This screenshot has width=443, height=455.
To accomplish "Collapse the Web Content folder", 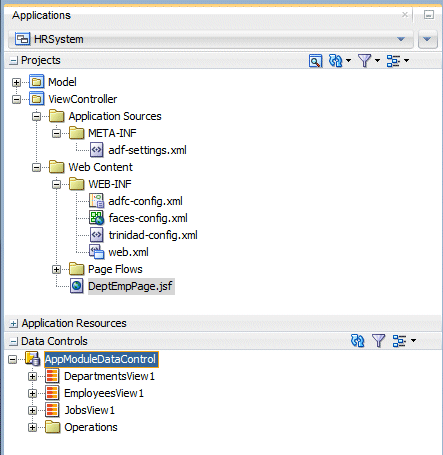I will 36,167.
